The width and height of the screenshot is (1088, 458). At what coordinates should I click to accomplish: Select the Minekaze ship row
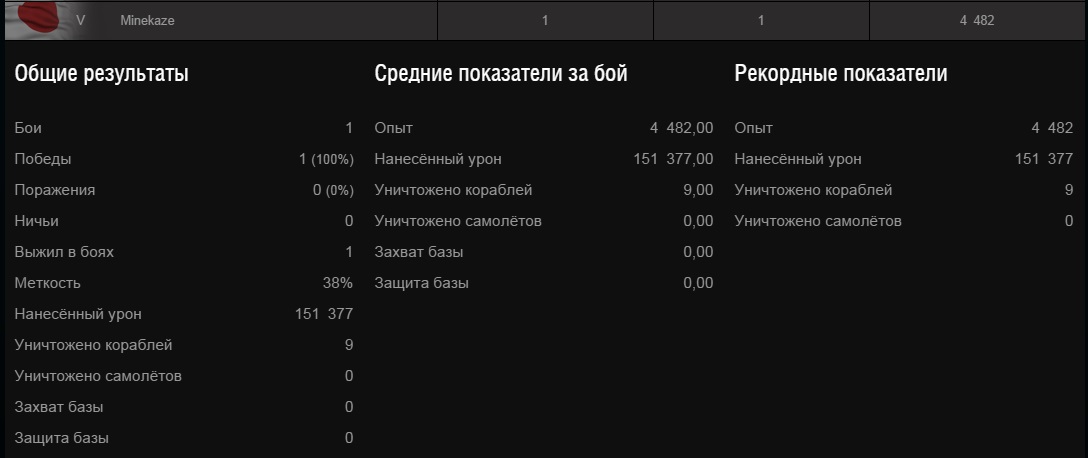[x=544, y=21]
